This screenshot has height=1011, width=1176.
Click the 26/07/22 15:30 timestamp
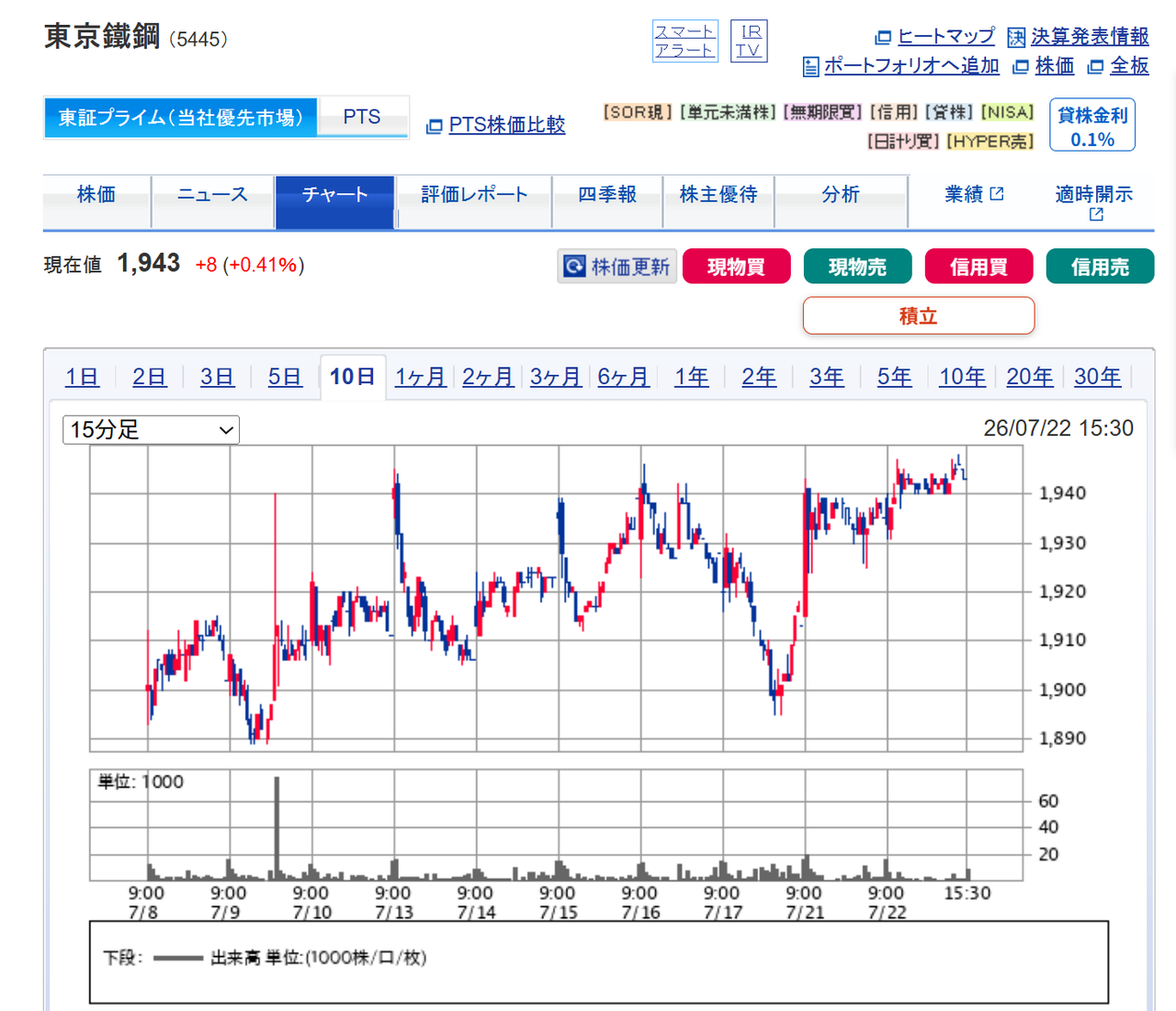coord(1058,428)
